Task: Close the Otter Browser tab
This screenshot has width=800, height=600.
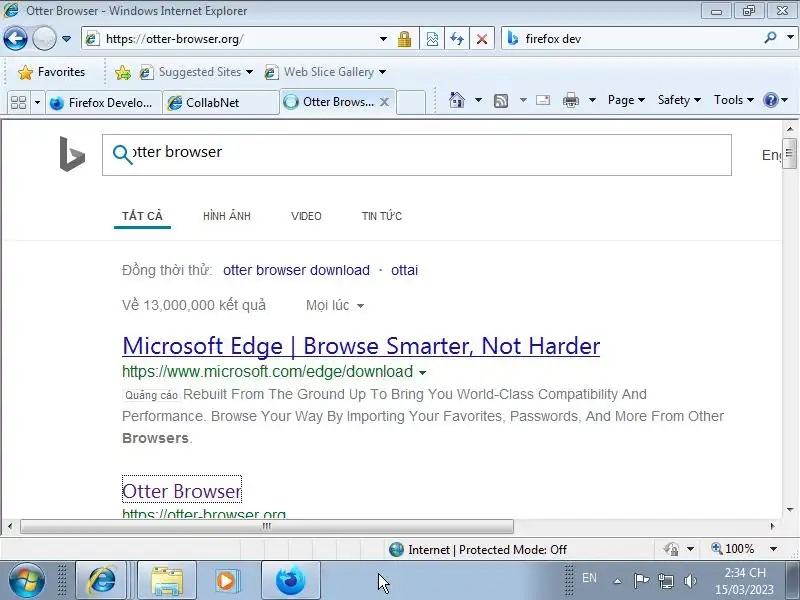Action: 385,102
